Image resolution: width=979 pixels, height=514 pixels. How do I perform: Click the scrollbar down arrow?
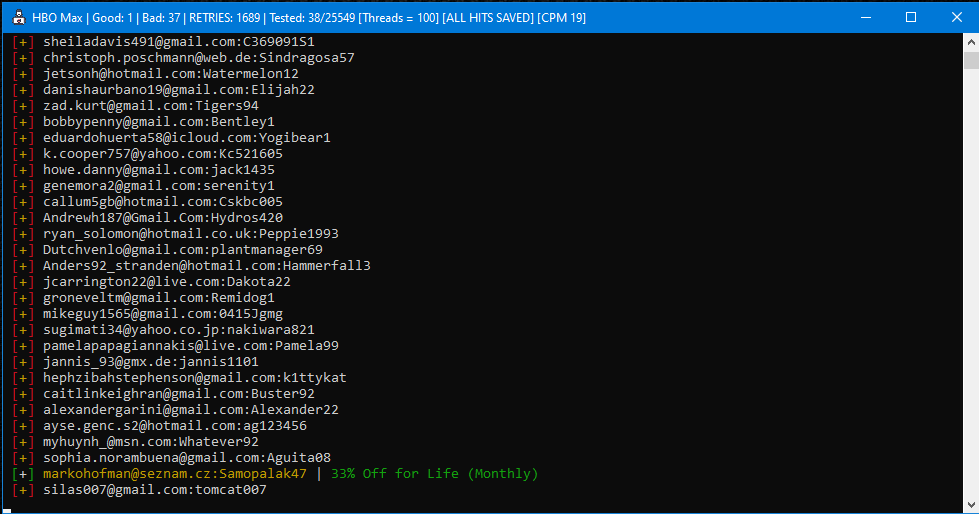971,505
